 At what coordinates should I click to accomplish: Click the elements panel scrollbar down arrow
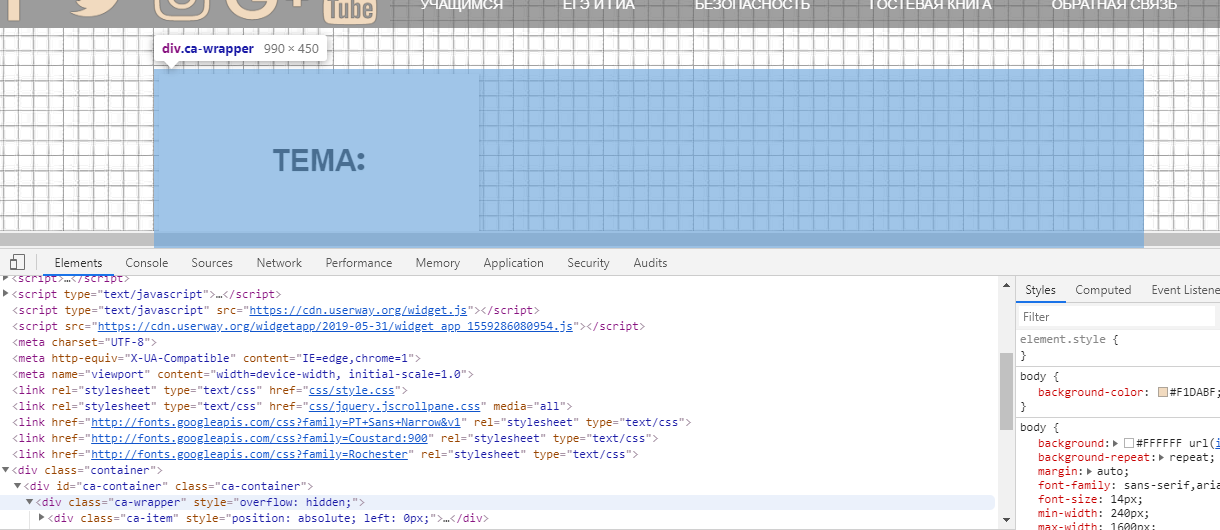1005,521
